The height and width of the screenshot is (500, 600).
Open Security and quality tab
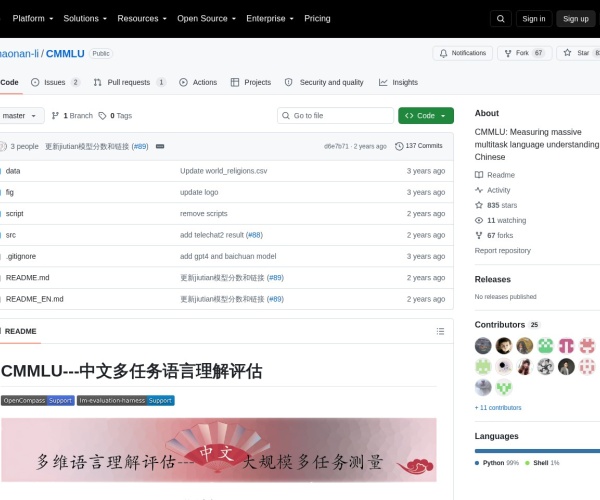(x=324, y=82)
